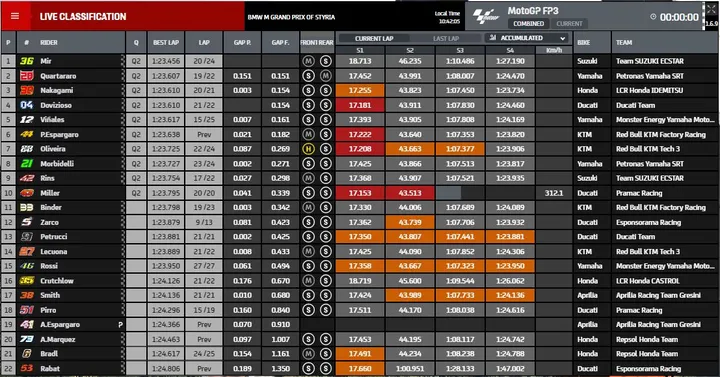Click Rins' medium front tyre icon
This screenshot has height=377, width=720.
pos(308,178)
